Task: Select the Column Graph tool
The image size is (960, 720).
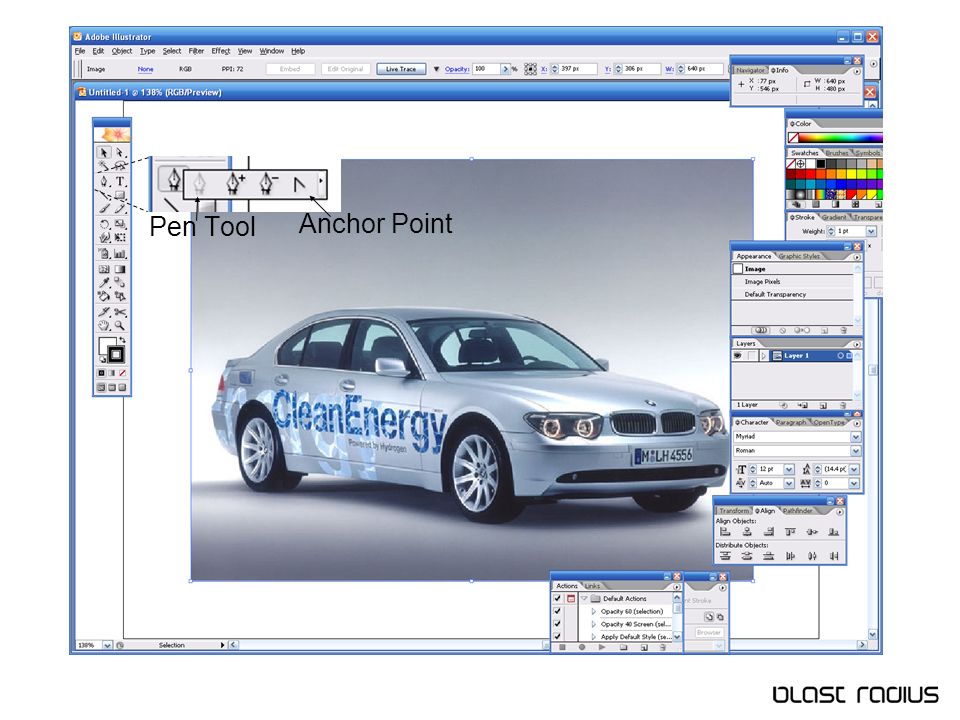Action: click(x=120, y=253)
